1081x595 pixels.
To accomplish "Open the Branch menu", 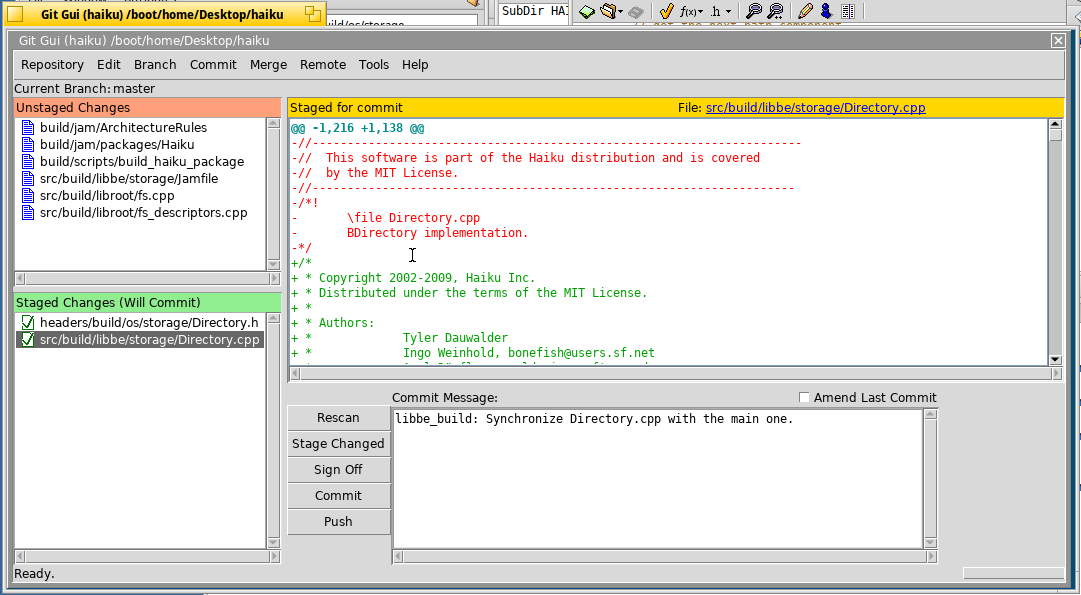I will click(x=155, y=65).
